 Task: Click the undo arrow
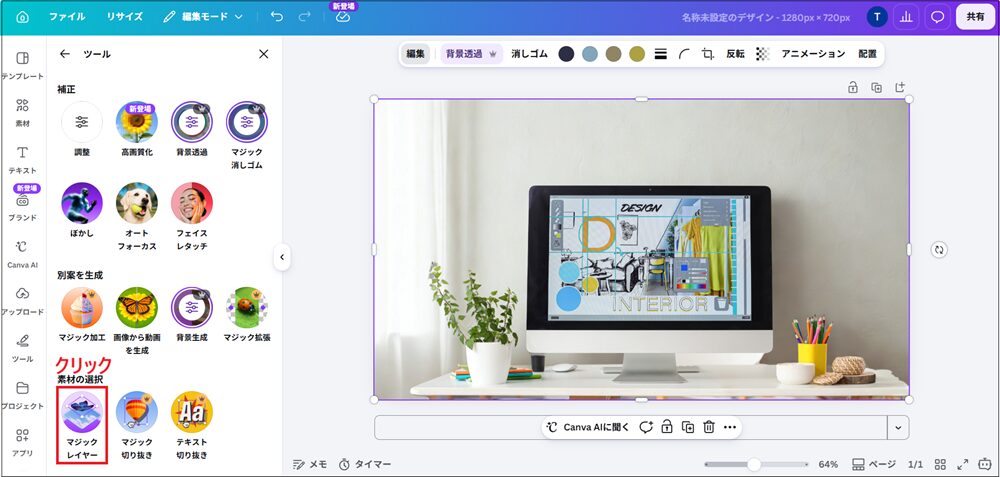coord(277,17)
